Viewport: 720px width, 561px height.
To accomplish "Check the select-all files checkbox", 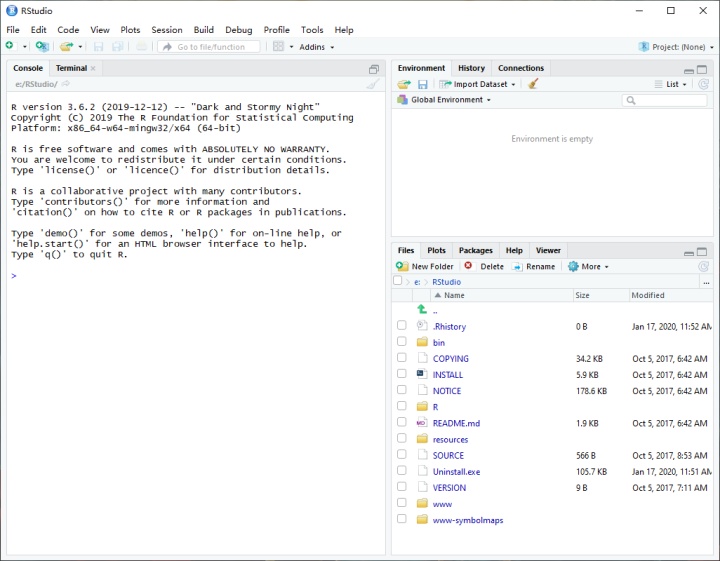I will (398, 280).
